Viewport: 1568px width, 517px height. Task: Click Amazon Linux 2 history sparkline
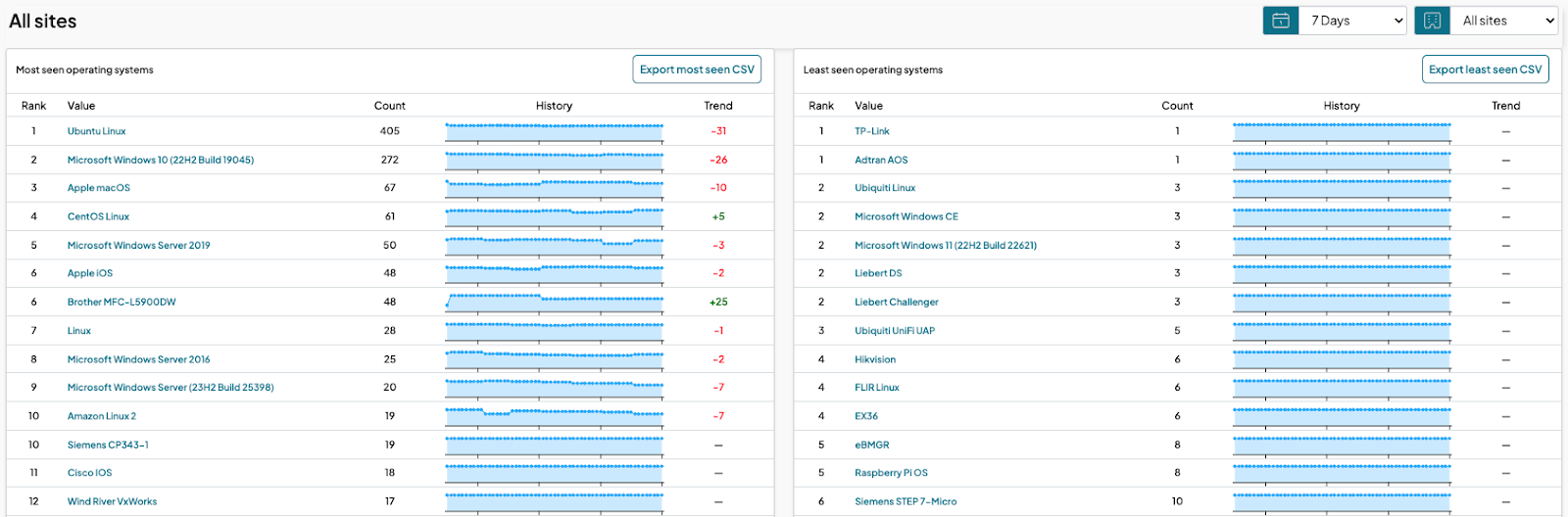click(555, 418)
